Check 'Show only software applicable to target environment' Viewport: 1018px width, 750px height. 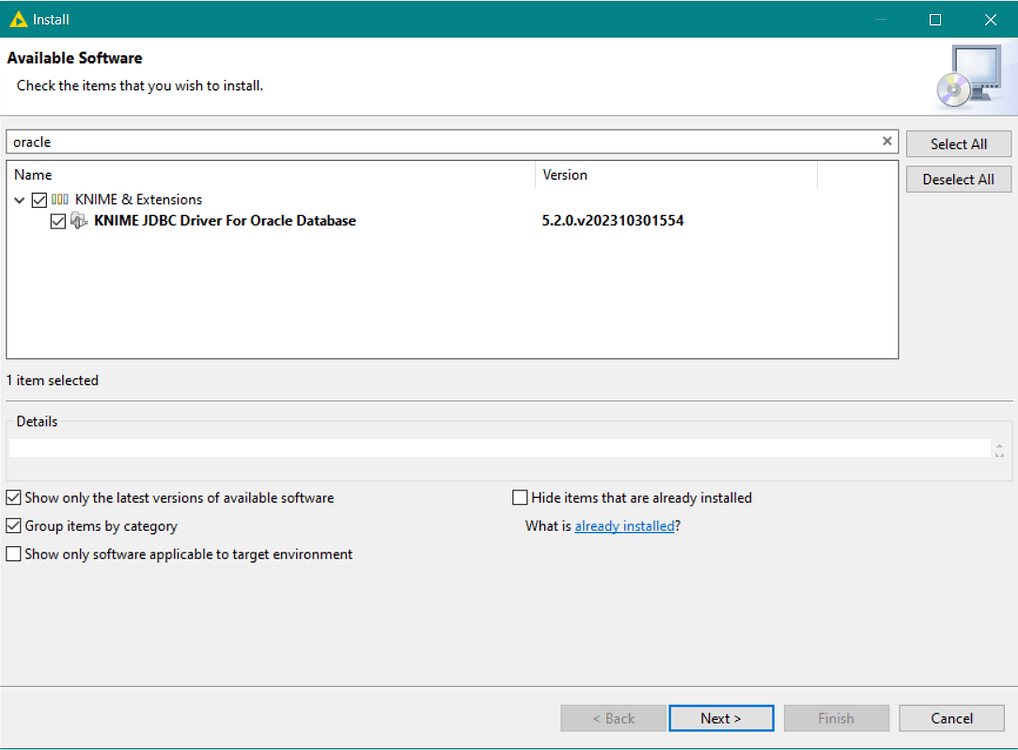[13, 554]
